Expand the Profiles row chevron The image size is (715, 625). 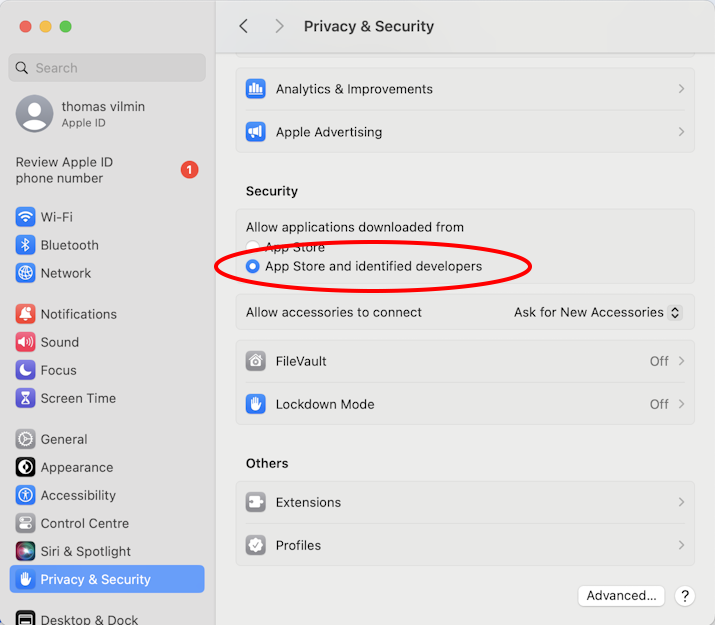click(x=681, y=545)
